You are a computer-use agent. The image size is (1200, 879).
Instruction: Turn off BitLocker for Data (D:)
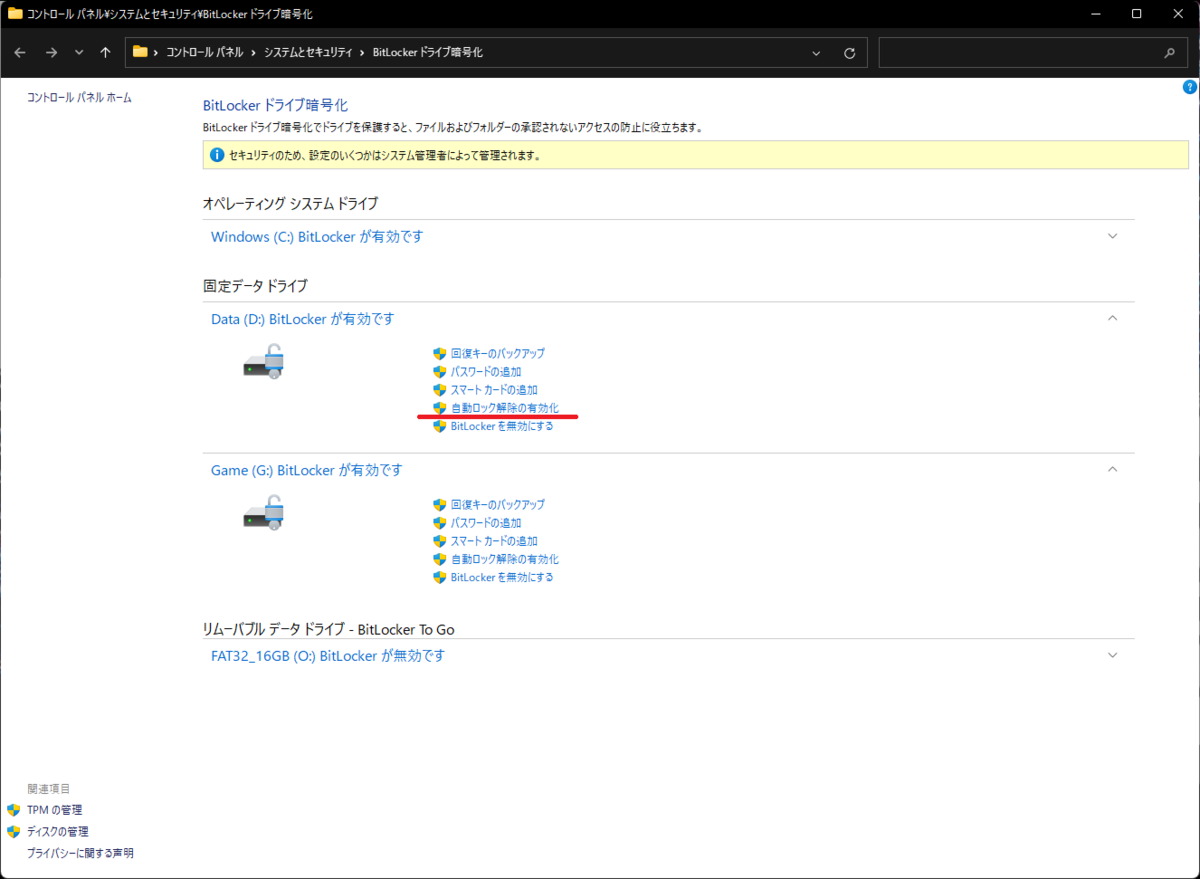pyautogui.click(x=502, y=426)
